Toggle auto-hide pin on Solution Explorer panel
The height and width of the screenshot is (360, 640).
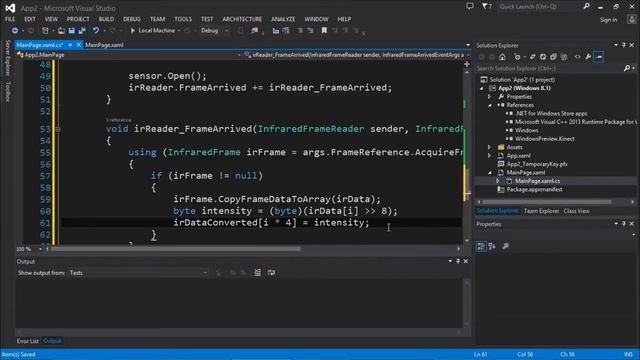tap(624, 45)
